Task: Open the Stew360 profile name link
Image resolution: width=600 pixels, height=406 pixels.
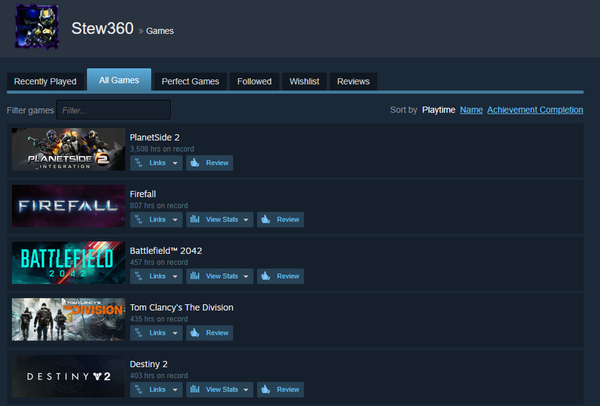Action: pos(102,28)
